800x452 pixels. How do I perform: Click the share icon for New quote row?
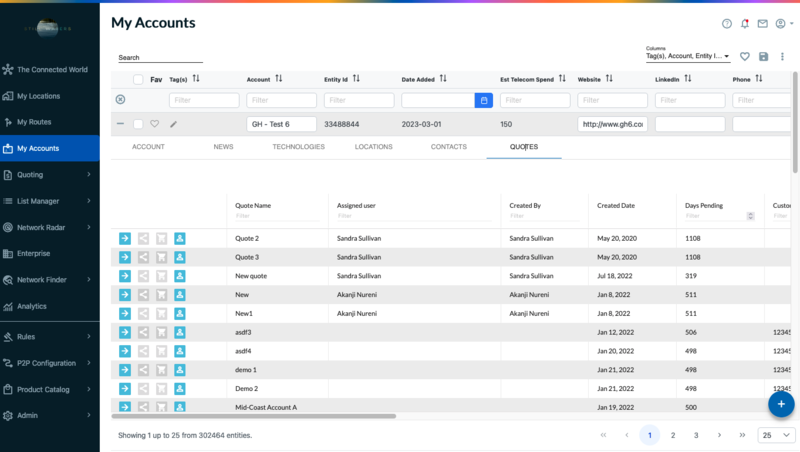(144, 276)
